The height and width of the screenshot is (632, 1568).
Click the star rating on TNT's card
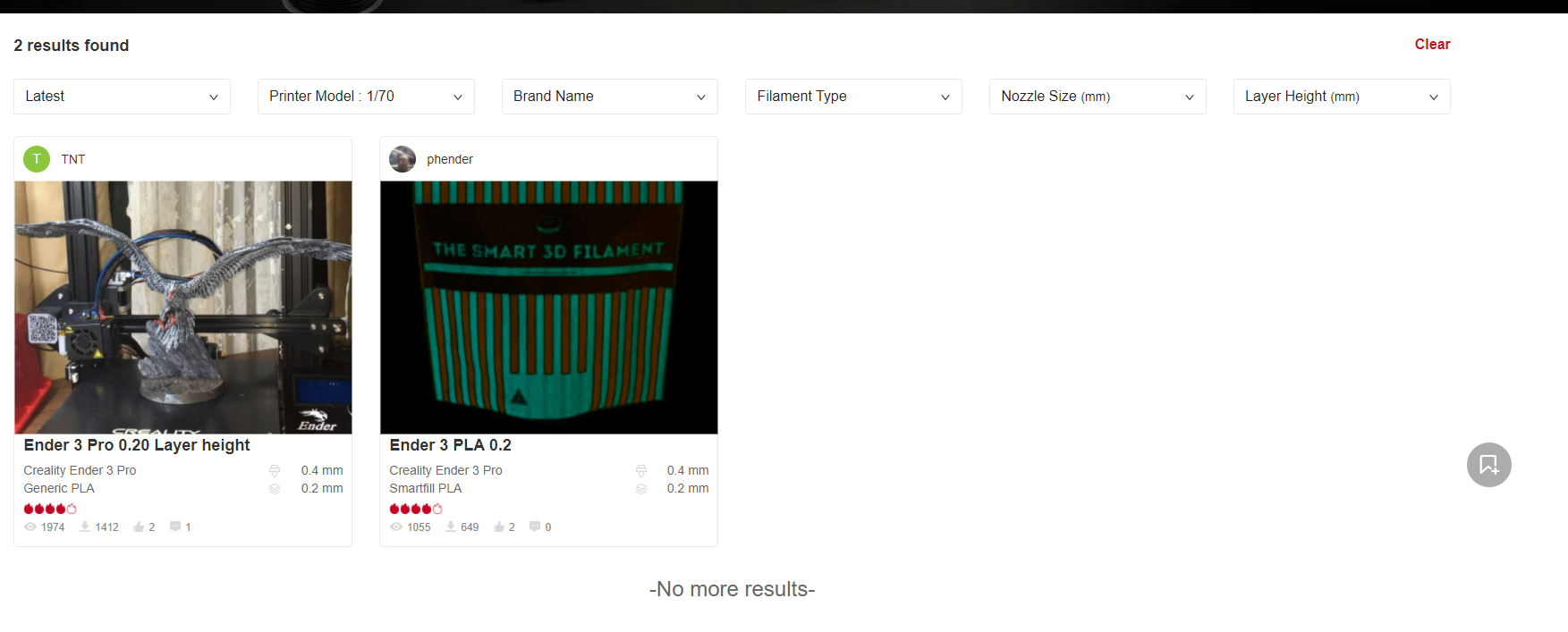pyautogui.click(x=50, y=509)
